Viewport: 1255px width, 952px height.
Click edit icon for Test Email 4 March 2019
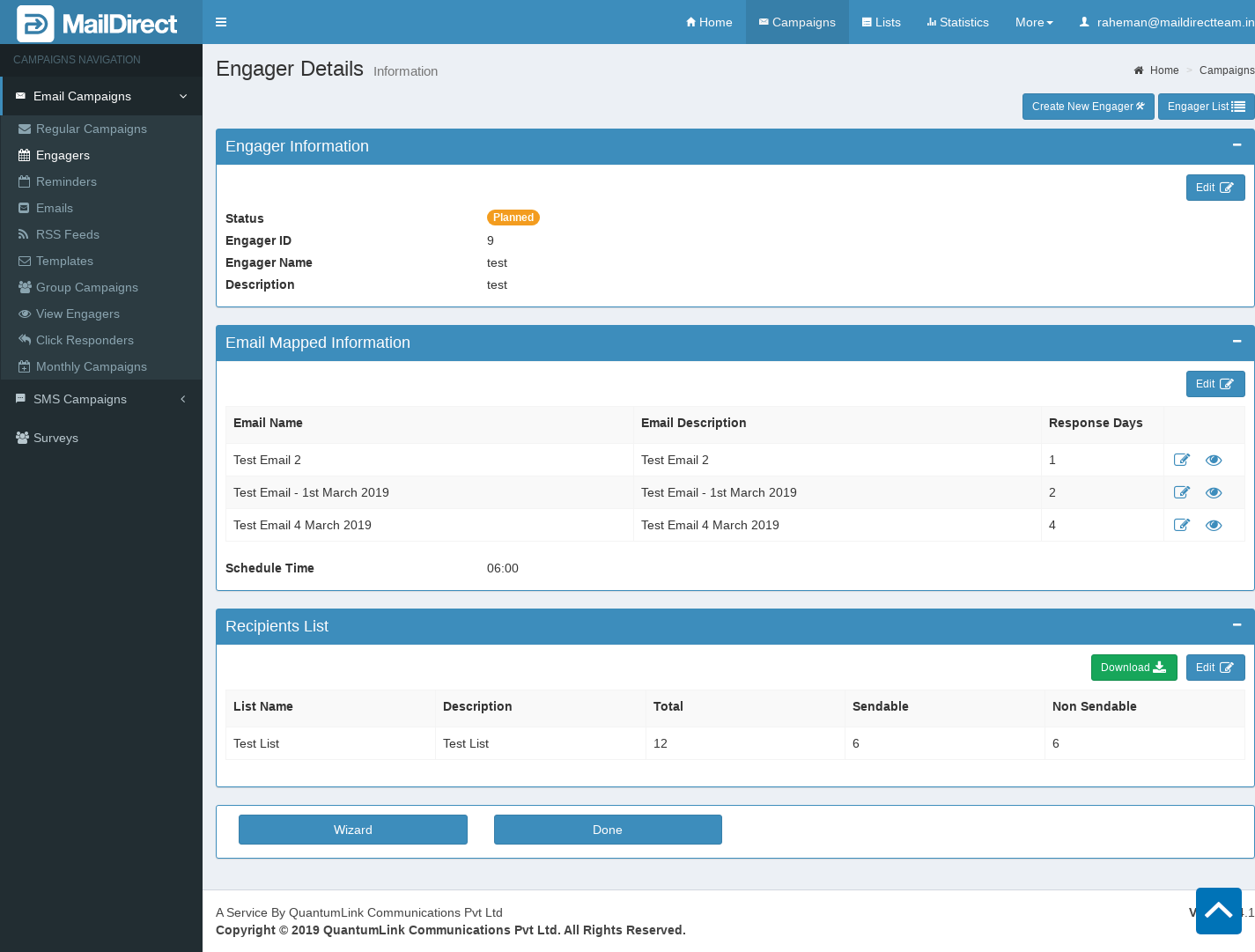1182,525
